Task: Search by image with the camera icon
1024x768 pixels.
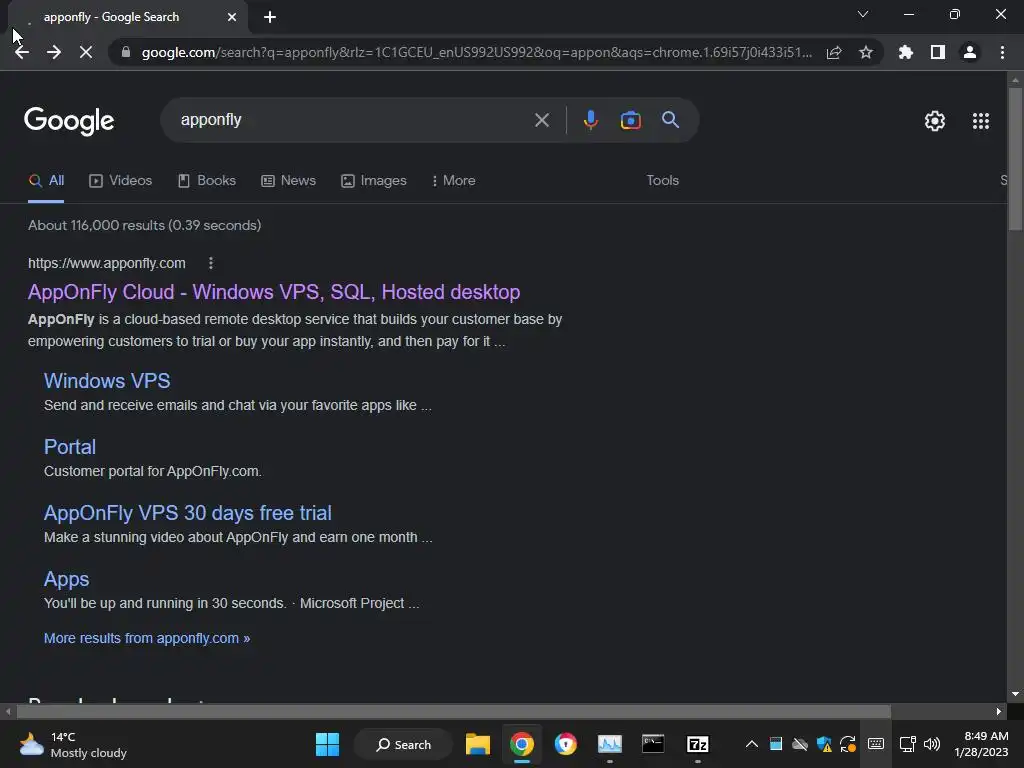Action: (630, 120)
